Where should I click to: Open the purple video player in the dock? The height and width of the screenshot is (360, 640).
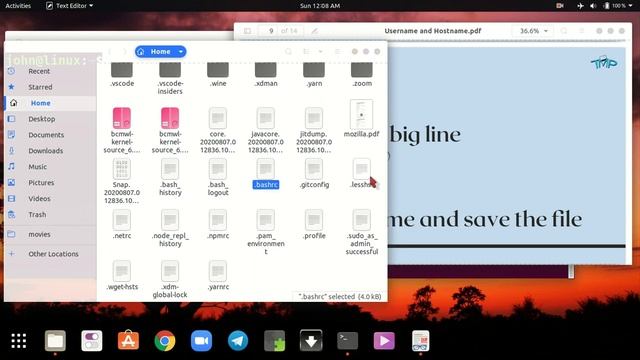[x=384, y=341]
